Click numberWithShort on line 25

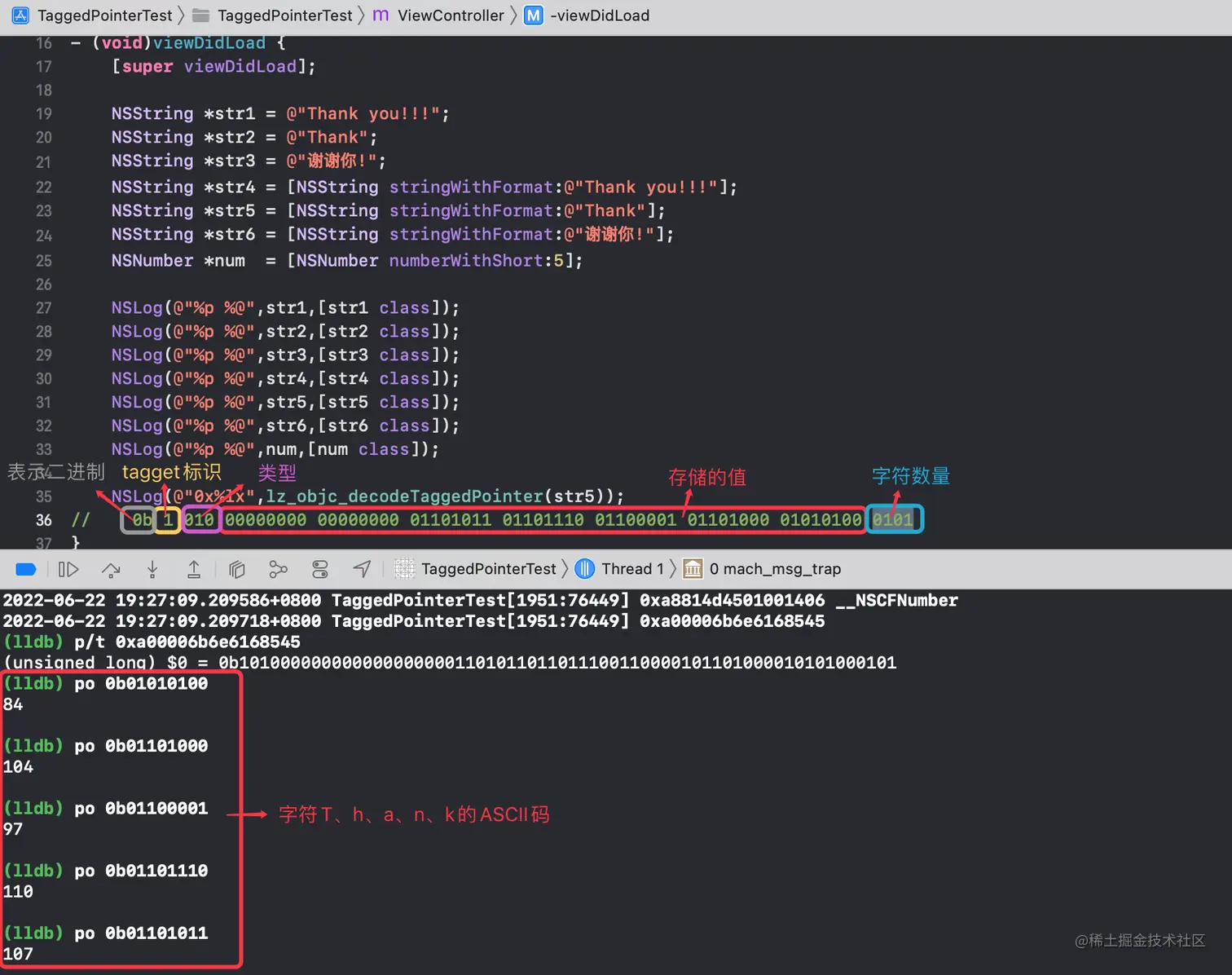466,261
